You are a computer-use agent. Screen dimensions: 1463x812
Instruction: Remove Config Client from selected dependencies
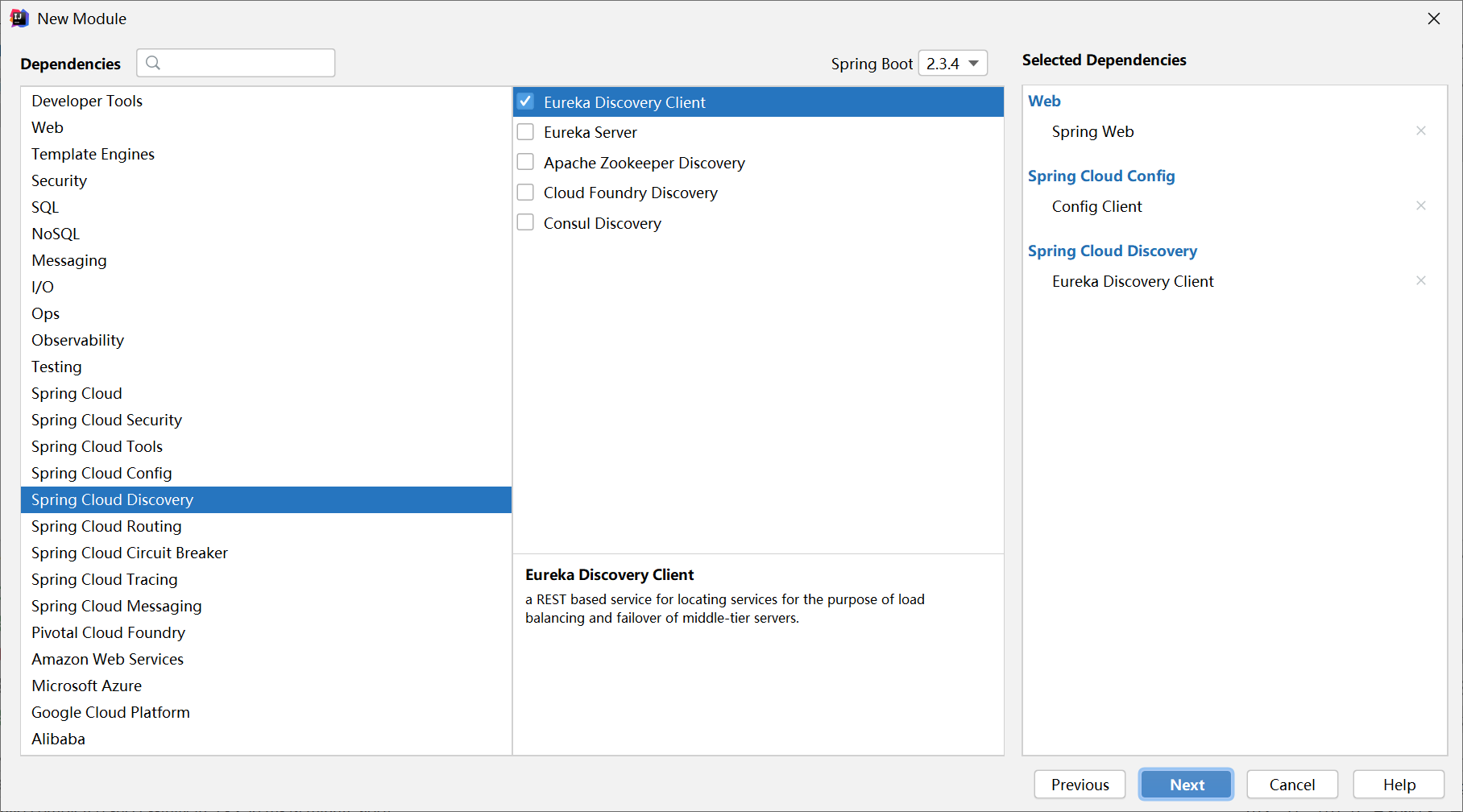[x=1421, y=205]
